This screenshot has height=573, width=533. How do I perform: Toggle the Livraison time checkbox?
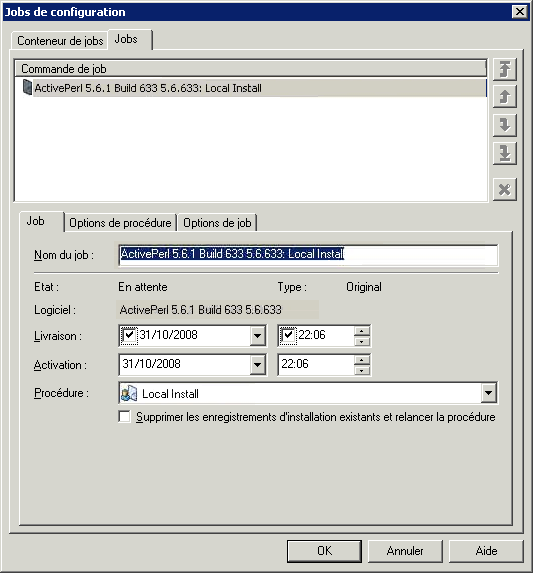pos(288,335)
